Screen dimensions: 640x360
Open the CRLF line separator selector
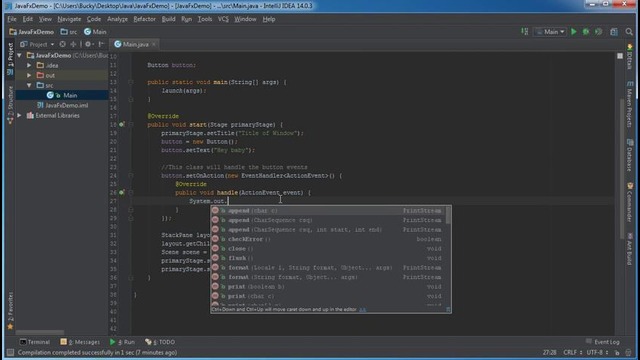click(x=573, y=352)
